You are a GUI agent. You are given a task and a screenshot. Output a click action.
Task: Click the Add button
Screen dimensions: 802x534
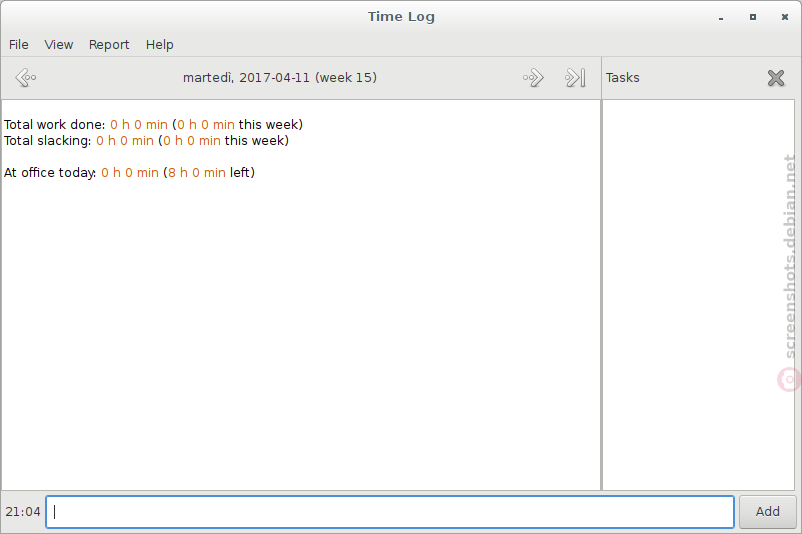[768, 511]
